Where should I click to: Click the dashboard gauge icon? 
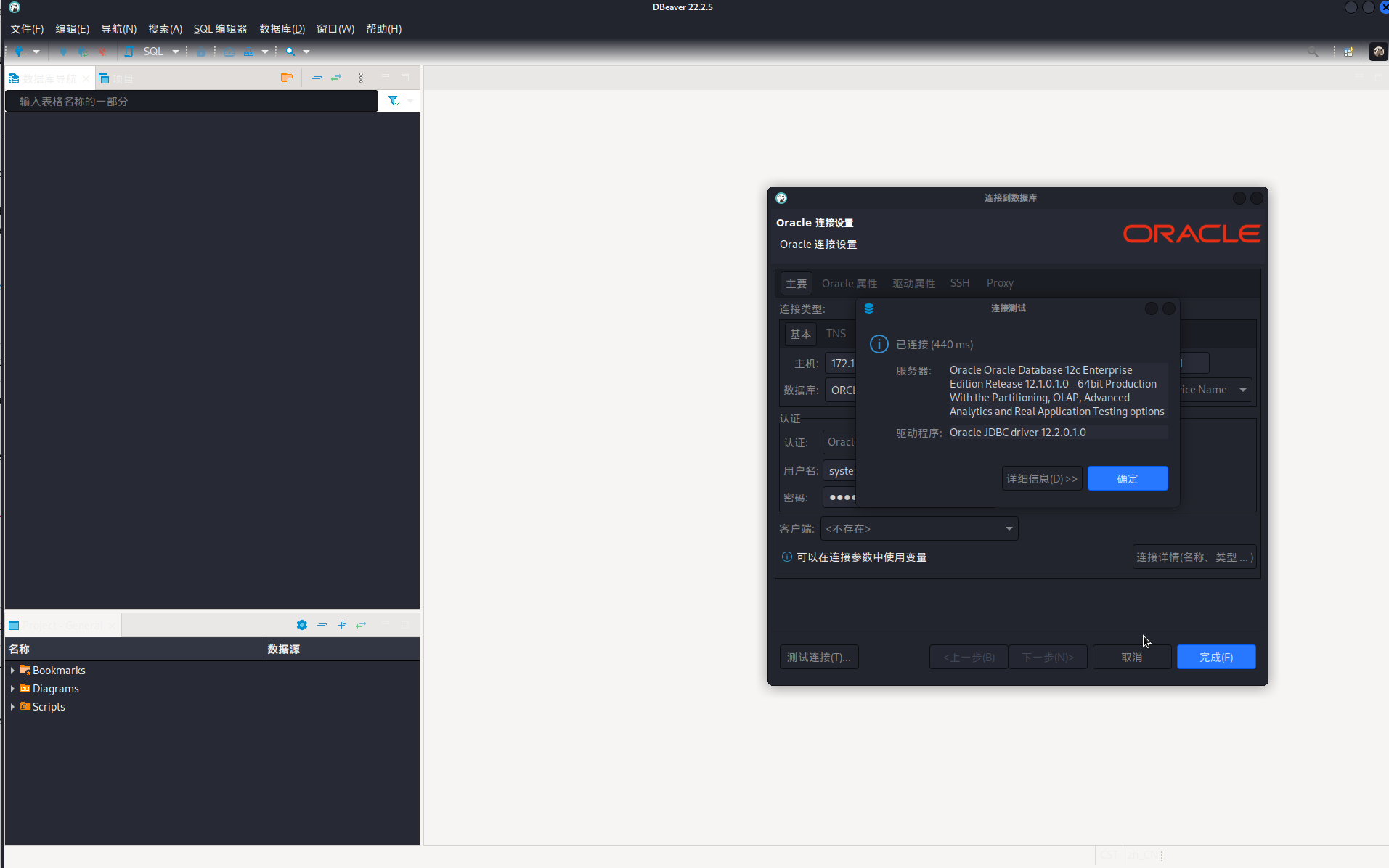229,52
